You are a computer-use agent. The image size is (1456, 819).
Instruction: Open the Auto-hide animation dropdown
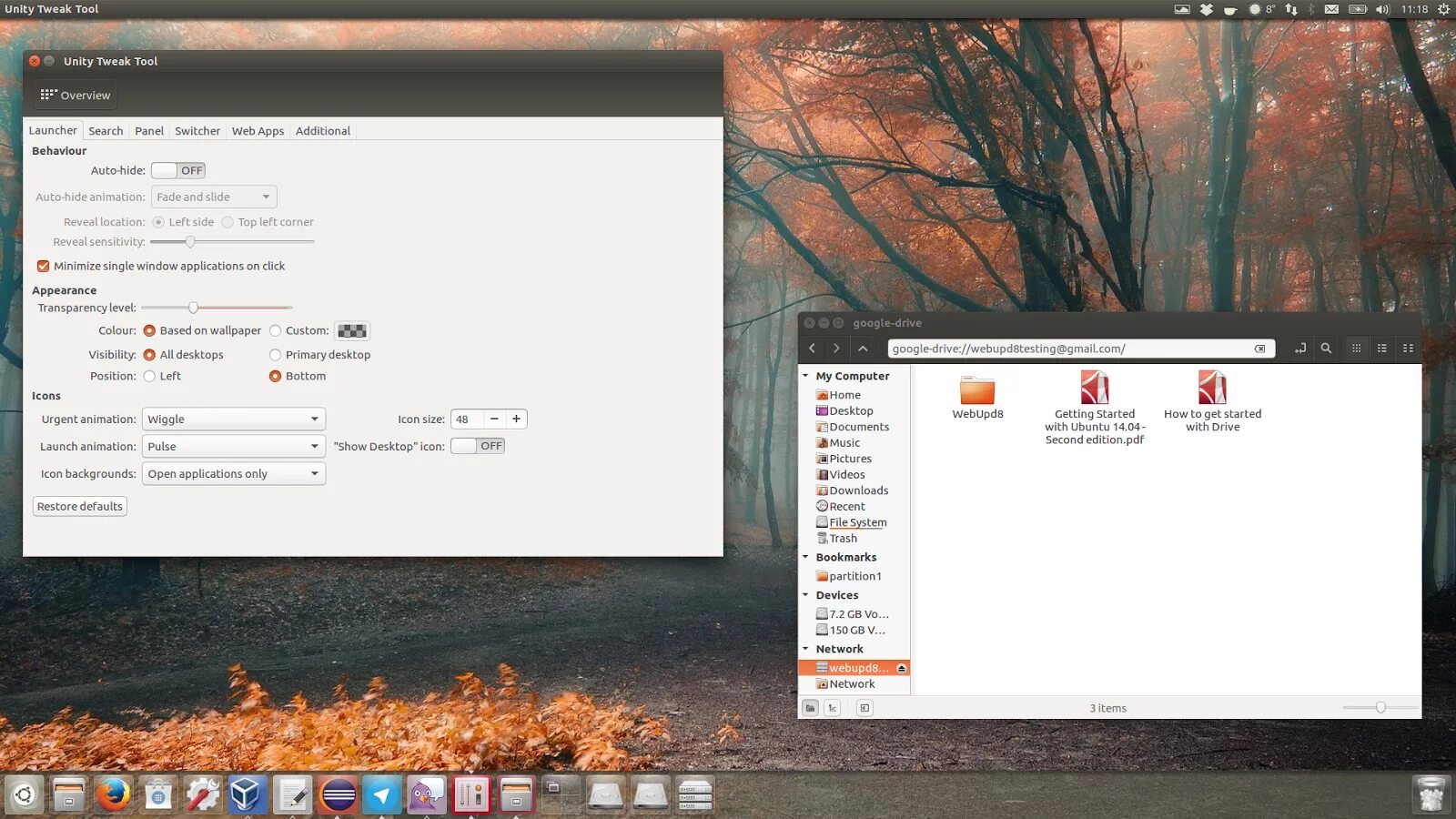(x=212, y=197)
